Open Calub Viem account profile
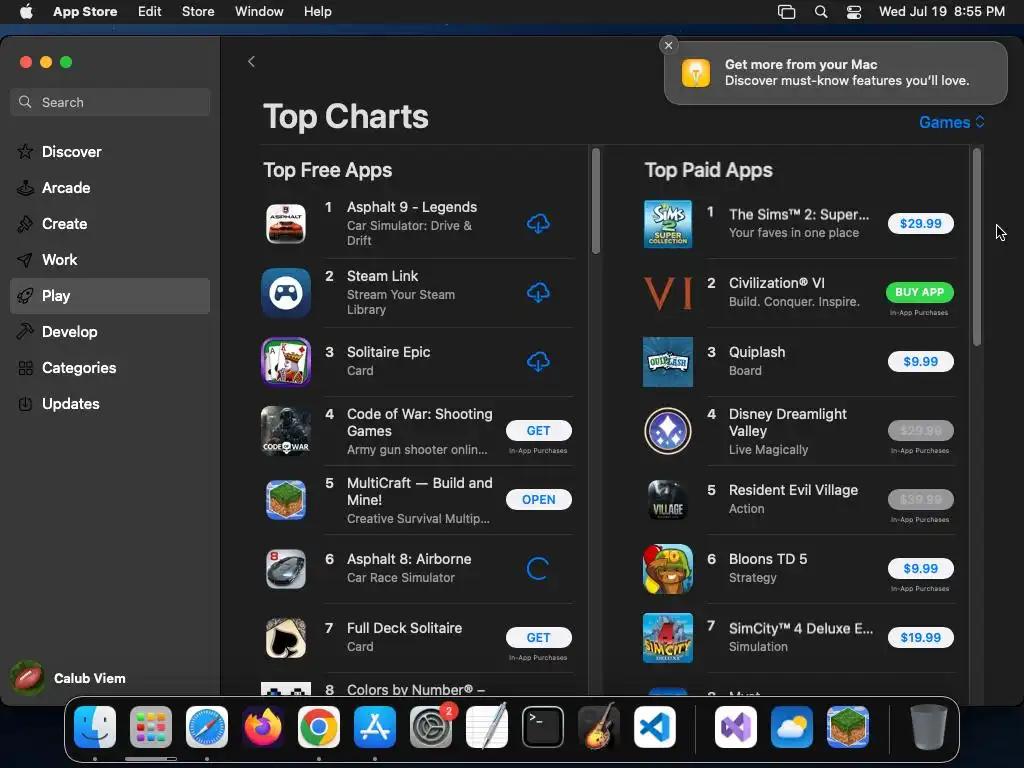The image size is (1024, 768). point(69,678)
